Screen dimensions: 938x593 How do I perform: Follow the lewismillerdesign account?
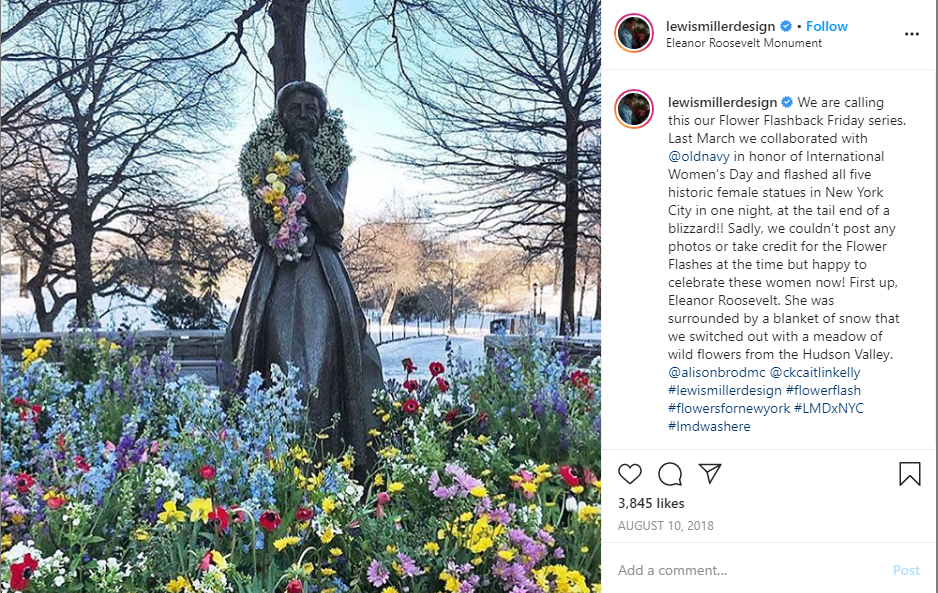pyautogui.click(x=827, y=26)
